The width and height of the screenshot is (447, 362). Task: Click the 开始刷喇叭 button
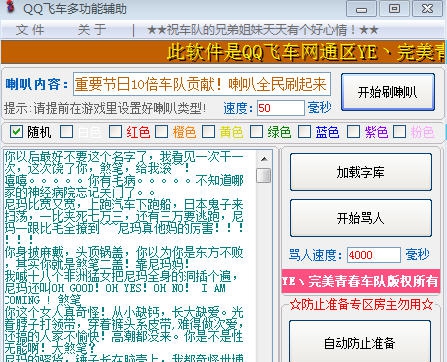click(388, 92)
